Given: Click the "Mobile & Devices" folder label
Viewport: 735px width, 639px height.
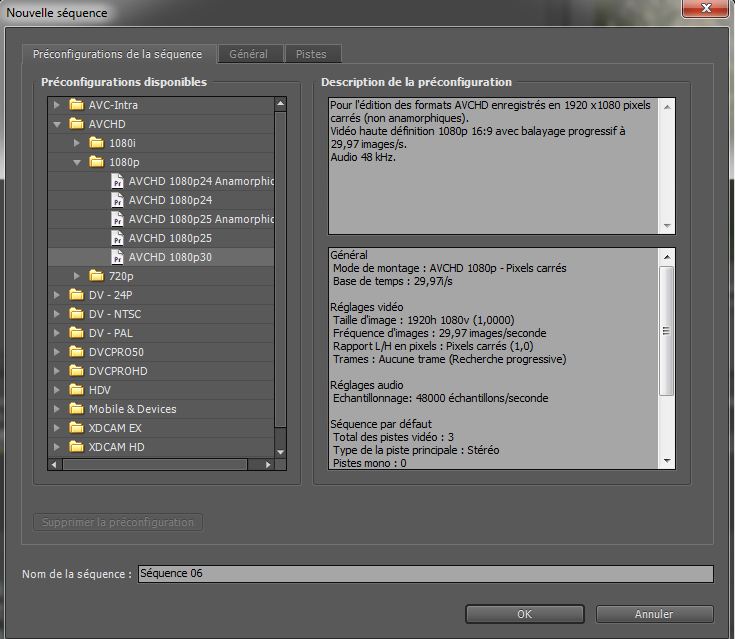Looking at the screenshot, I should pos(133,409).
